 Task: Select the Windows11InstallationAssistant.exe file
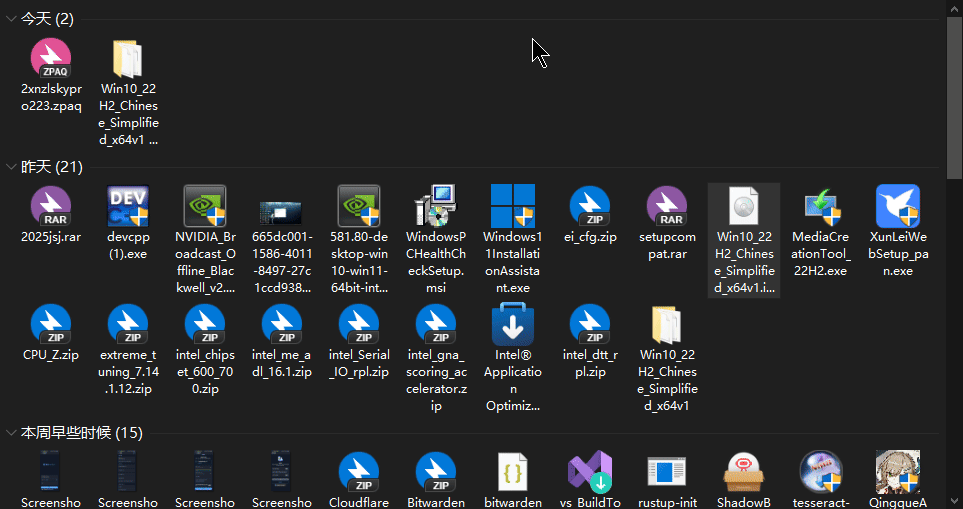point(512,207)
